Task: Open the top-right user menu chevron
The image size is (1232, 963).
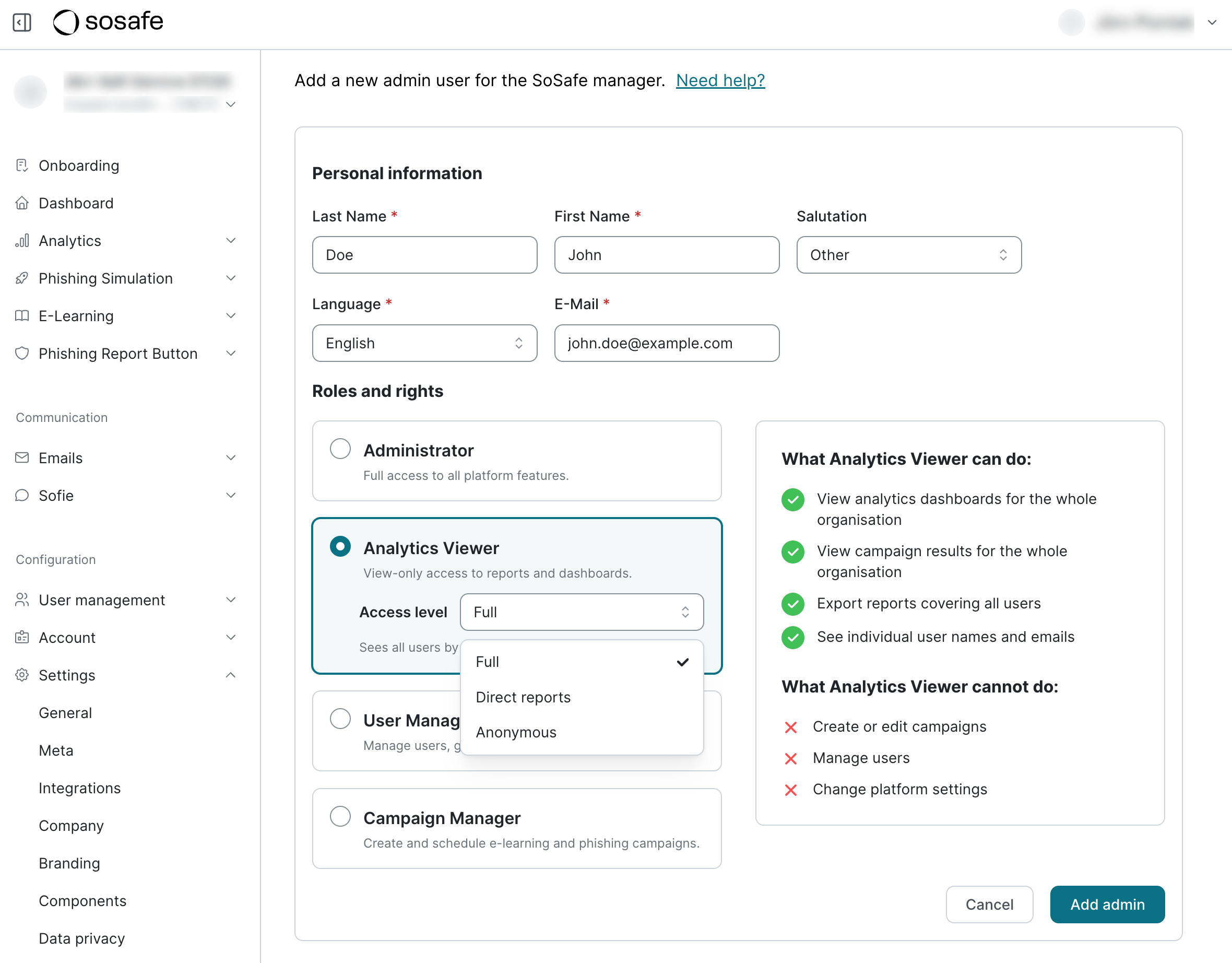Action: click(1212, 22)
